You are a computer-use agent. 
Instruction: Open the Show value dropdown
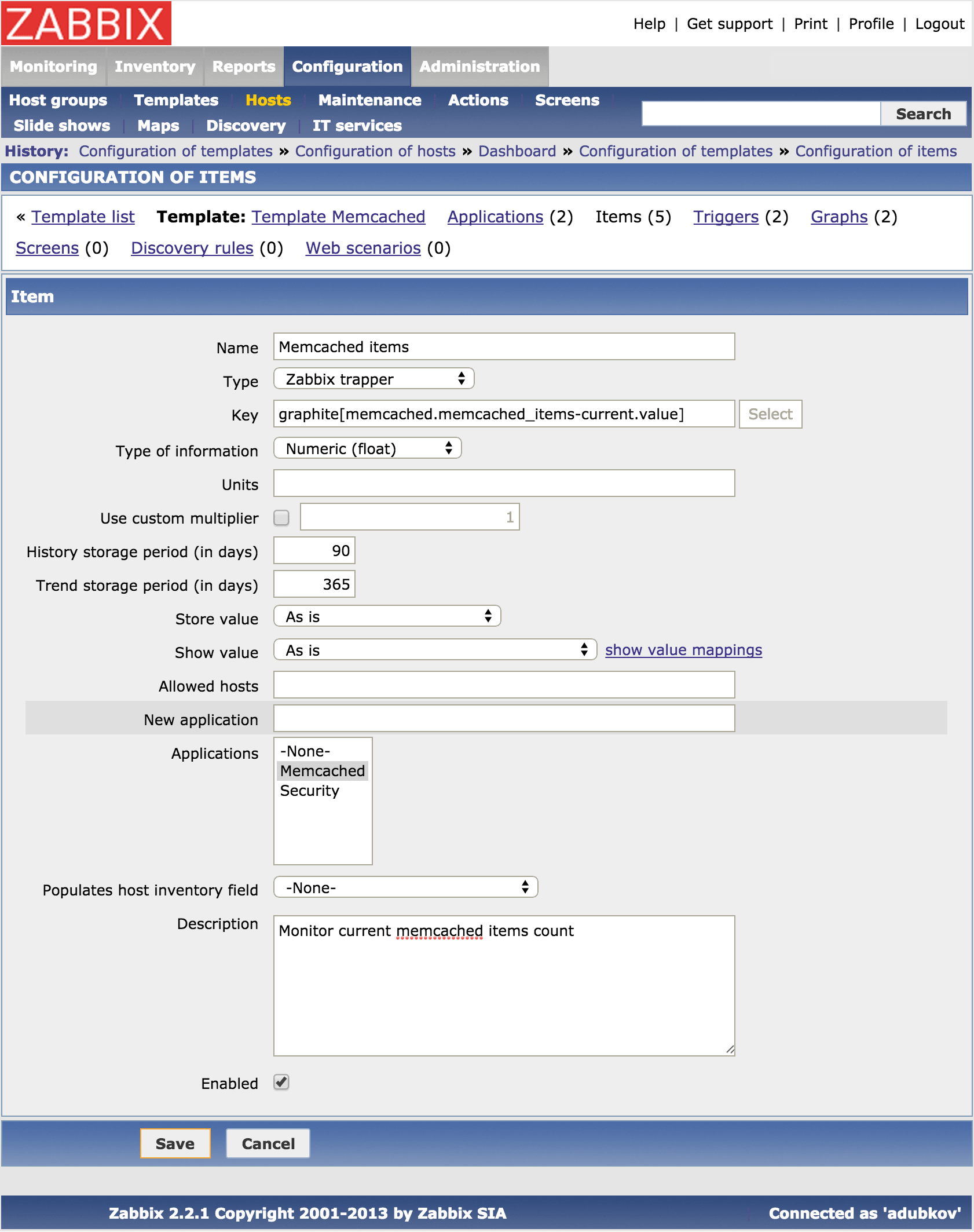coord(434,650)
